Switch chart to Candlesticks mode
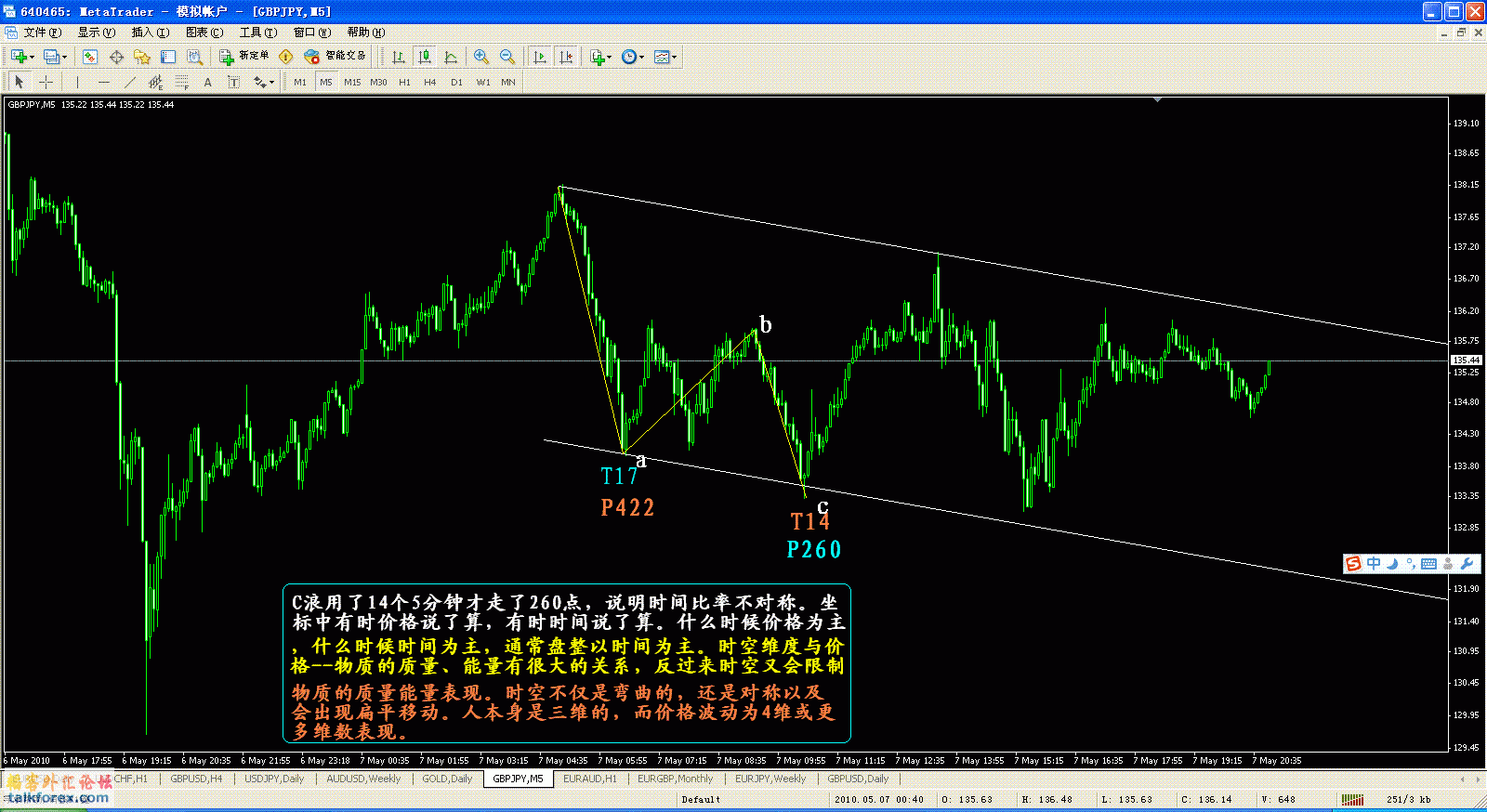This screenshot has width=1487, height=812. pyautogui.click(x=425, y=57)
